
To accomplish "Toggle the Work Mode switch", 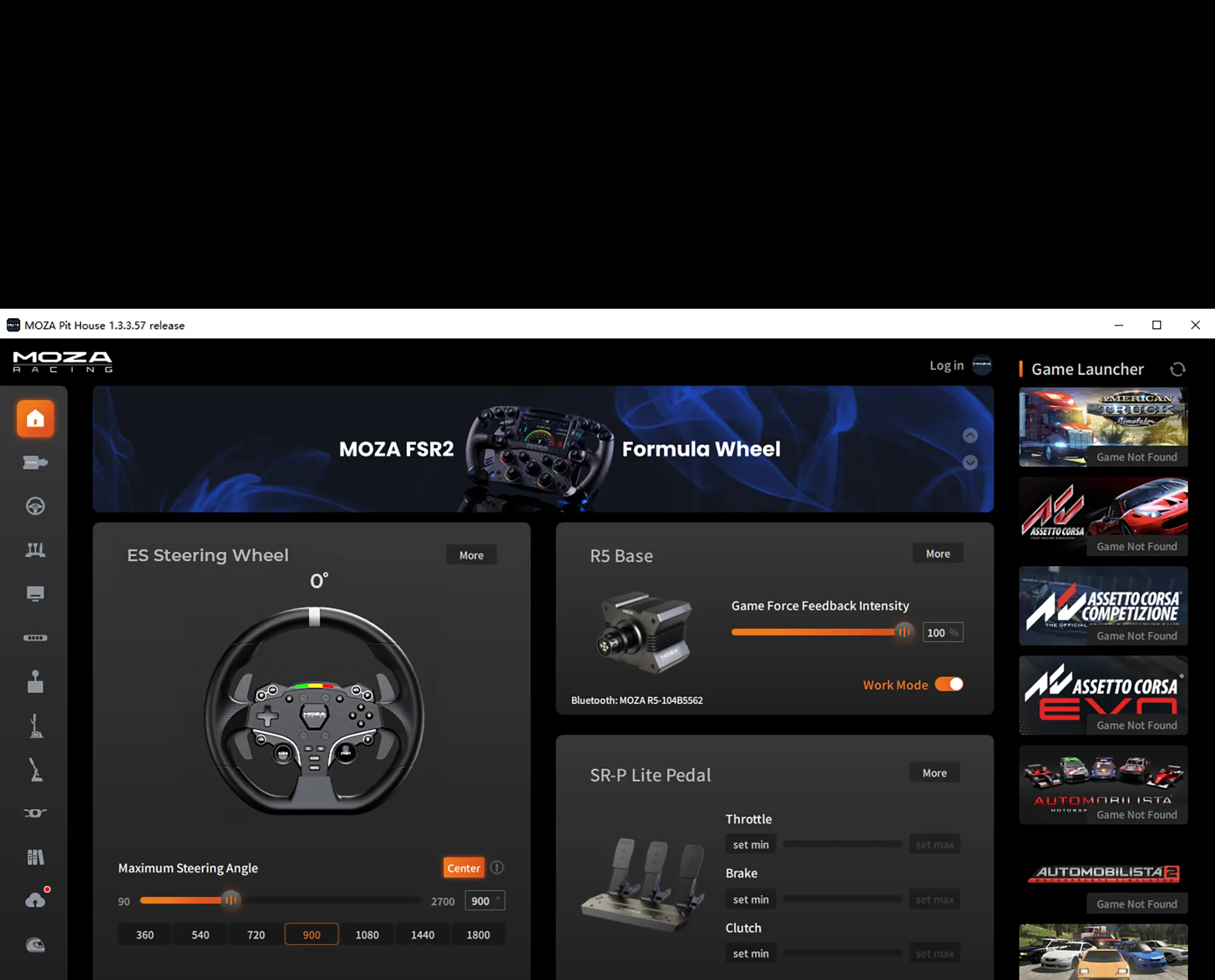I will [x=949, y=684].
